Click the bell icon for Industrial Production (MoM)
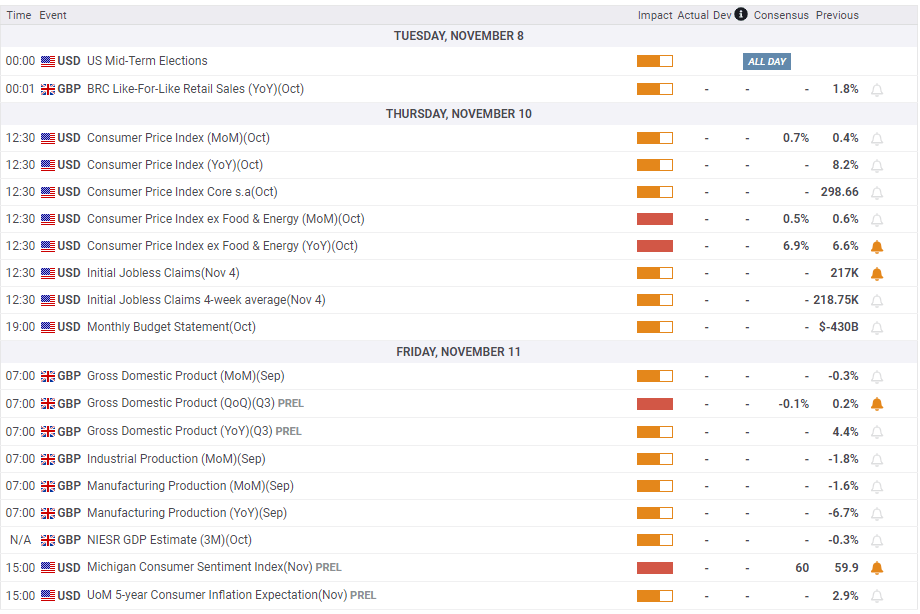Viewport: 920px width, 614px height. coord(877,460)
